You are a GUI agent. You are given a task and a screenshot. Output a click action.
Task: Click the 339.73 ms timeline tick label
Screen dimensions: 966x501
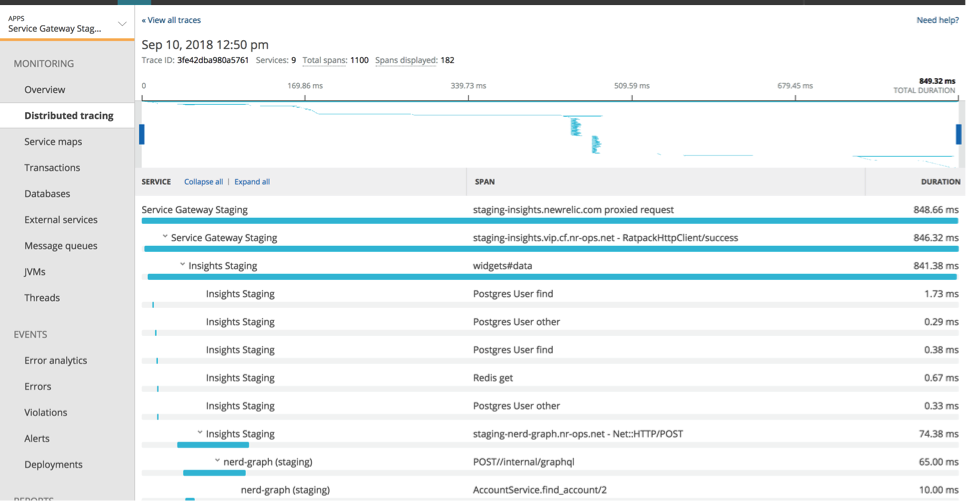tap(468, 86)
